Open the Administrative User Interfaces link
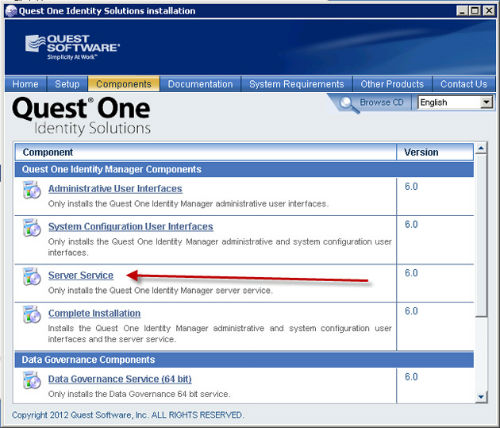 point(115,189)
